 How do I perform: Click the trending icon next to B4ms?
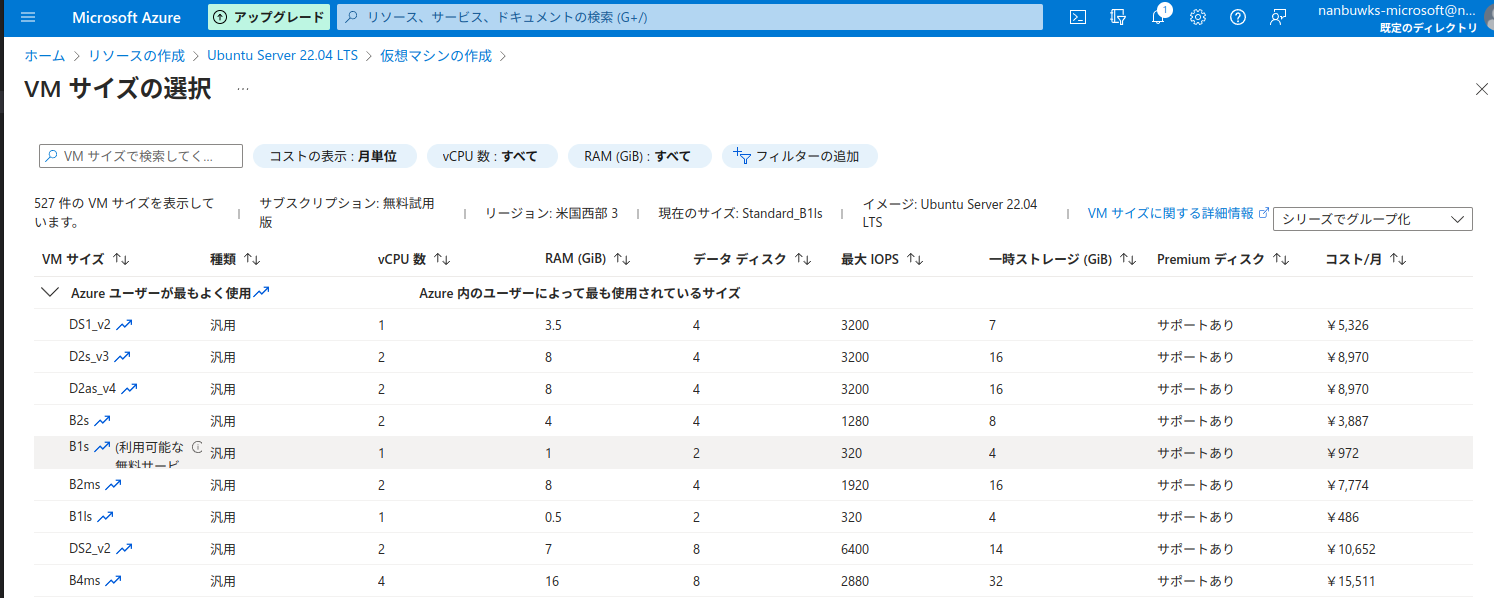click(114, 581)
